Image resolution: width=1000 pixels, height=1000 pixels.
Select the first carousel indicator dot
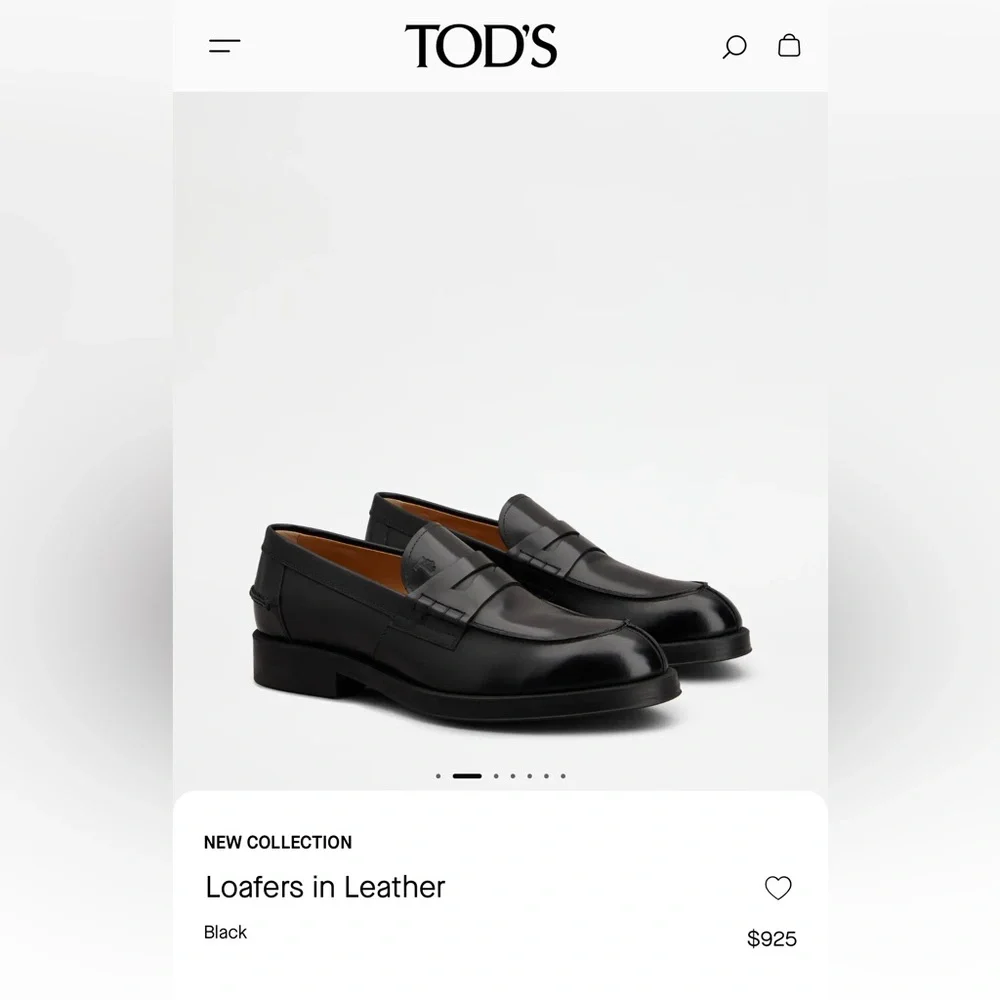(x=438, y=776)
